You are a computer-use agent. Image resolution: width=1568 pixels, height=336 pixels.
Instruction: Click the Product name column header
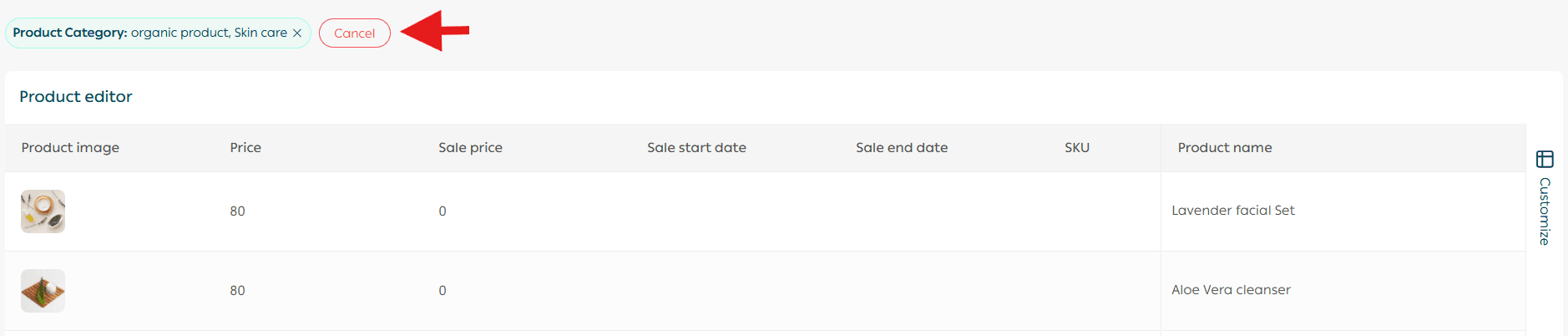tap(1225, 148)
